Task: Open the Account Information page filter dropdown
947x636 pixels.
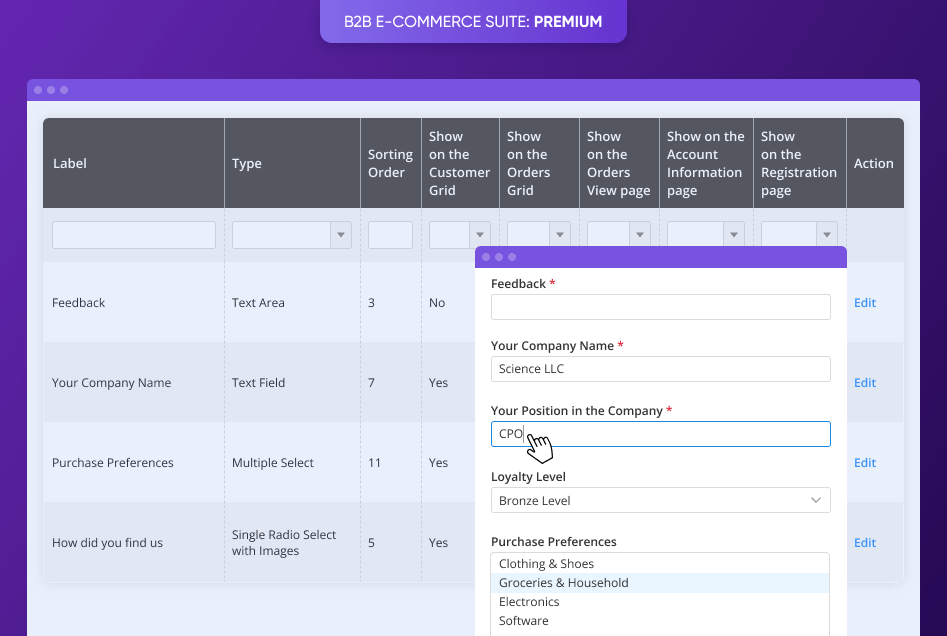Action: 734,234
